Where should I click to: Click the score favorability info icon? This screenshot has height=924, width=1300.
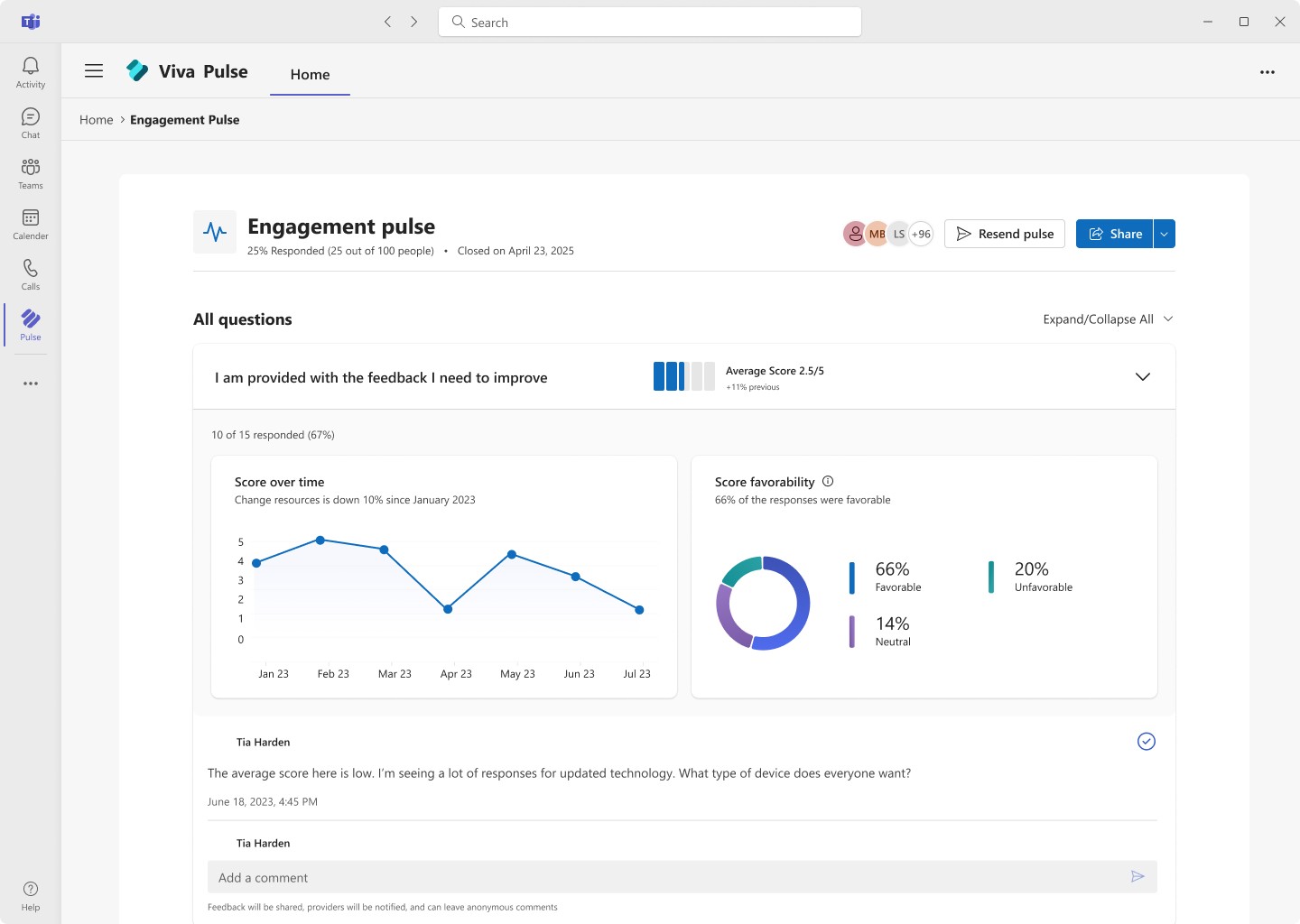click(x=828, y=482)
